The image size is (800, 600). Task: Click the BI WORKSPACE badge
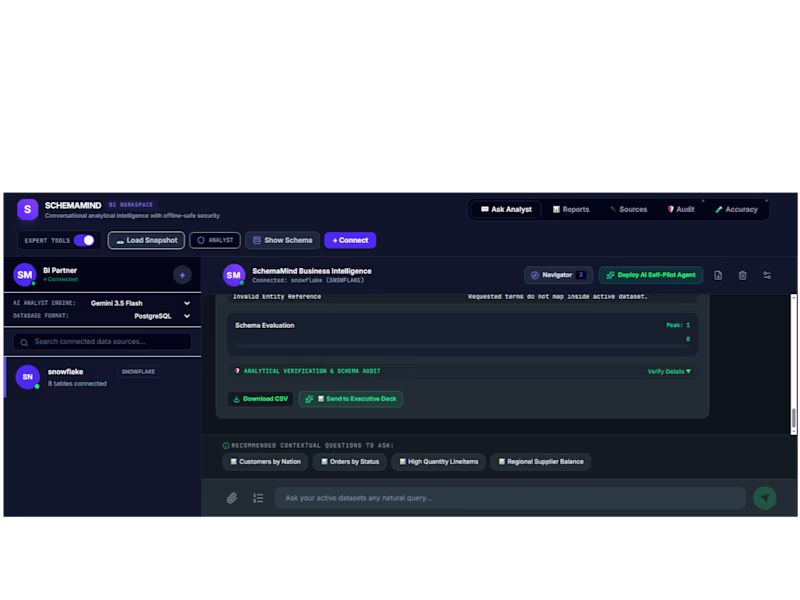pyautogui.click(x=131, y=205)
